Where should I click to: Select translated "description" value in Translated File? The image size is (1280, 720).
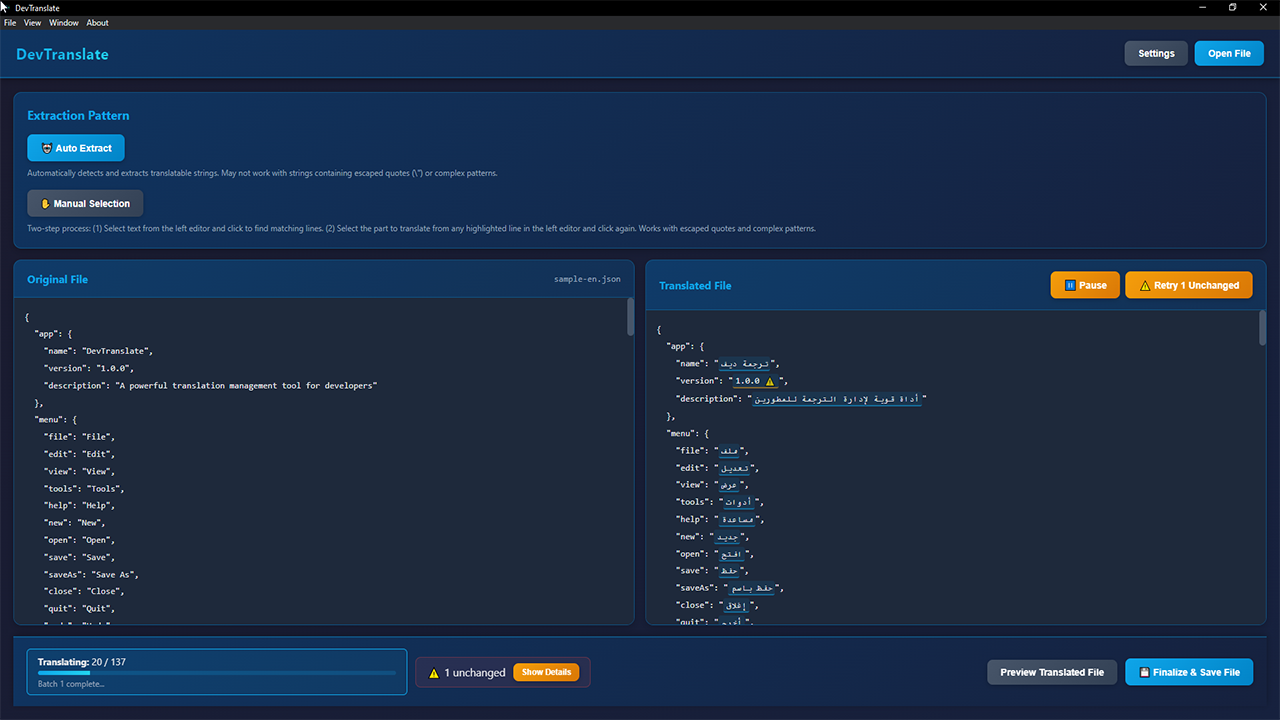(836, 398)
